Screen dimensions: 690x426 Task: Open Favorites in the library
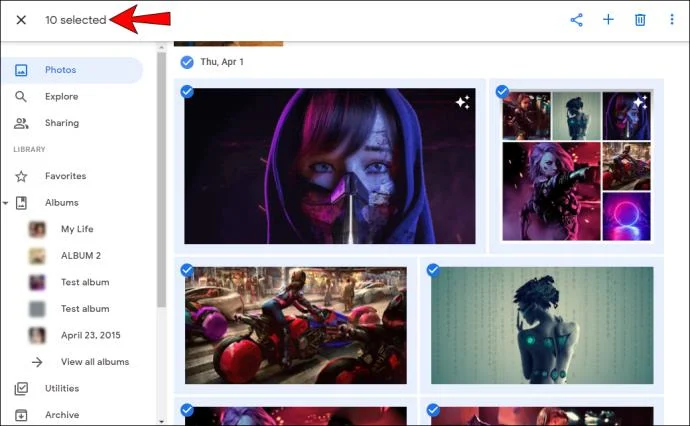[x=66, y=176]
